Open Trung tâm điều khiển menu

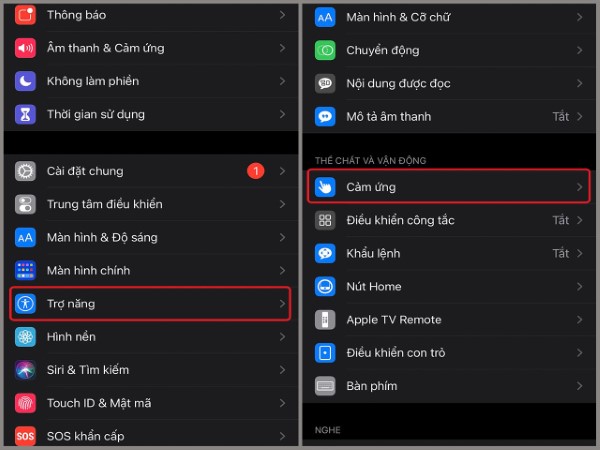(151, 204)
